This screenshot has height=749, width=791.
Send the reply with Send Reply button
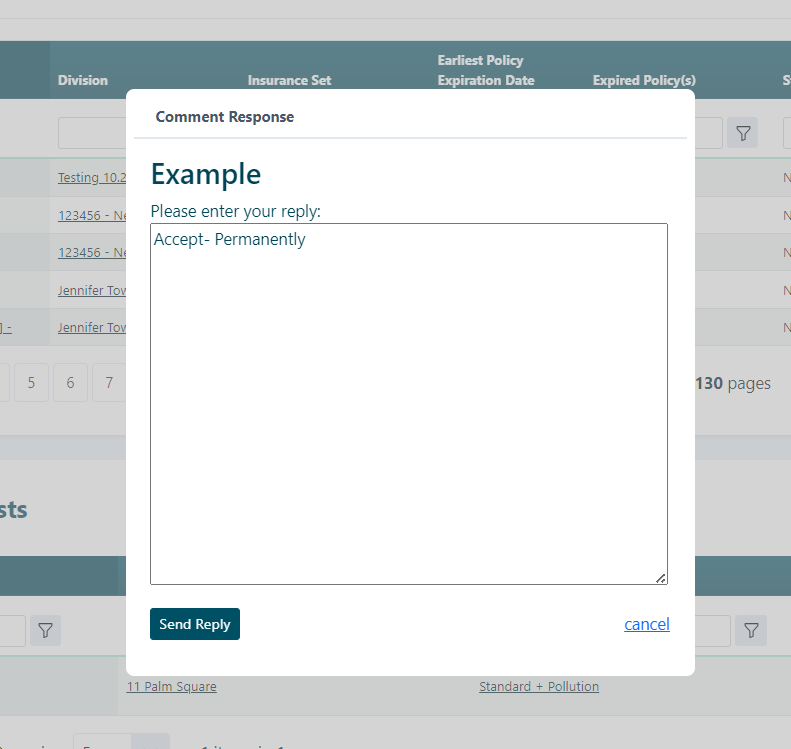pos(195,624)
